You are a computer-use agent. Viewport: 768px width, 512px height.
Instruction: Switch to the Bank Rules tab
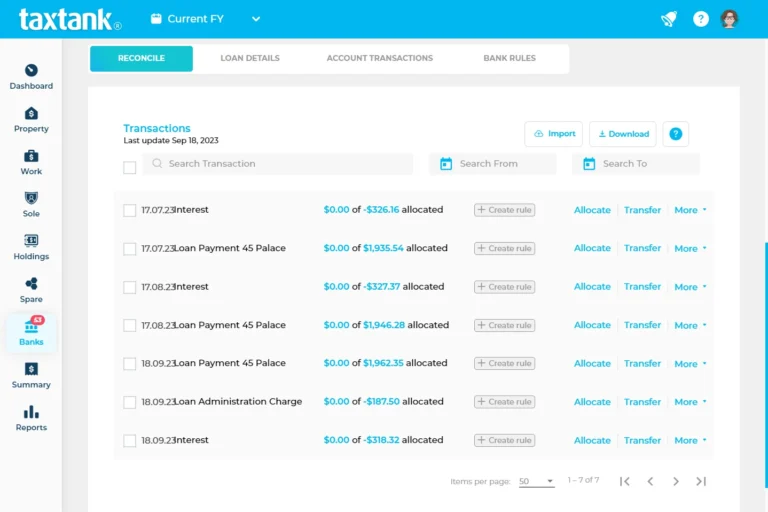(x=509, y=58)
